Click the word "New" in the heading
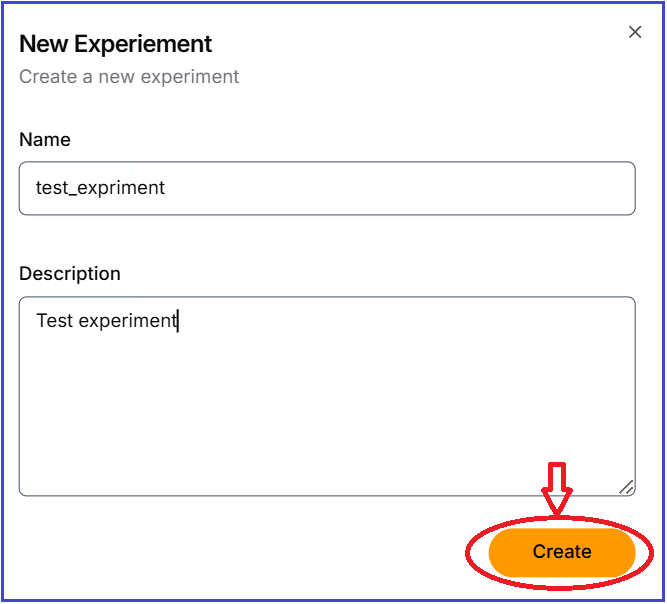 coord(42,44)
